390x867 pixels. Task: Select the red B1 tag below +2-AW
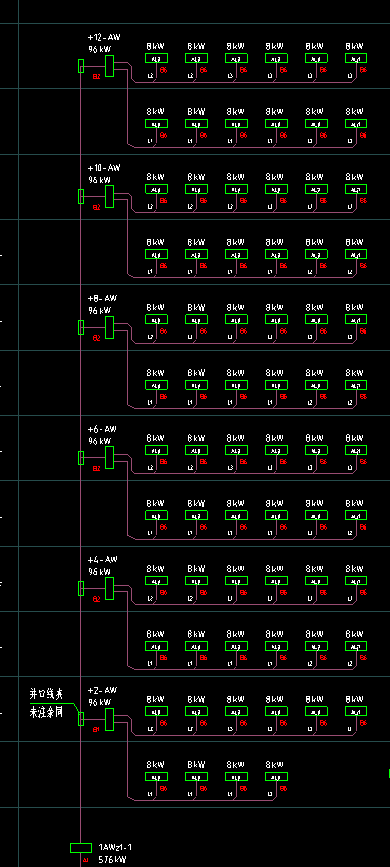(96, 730)
